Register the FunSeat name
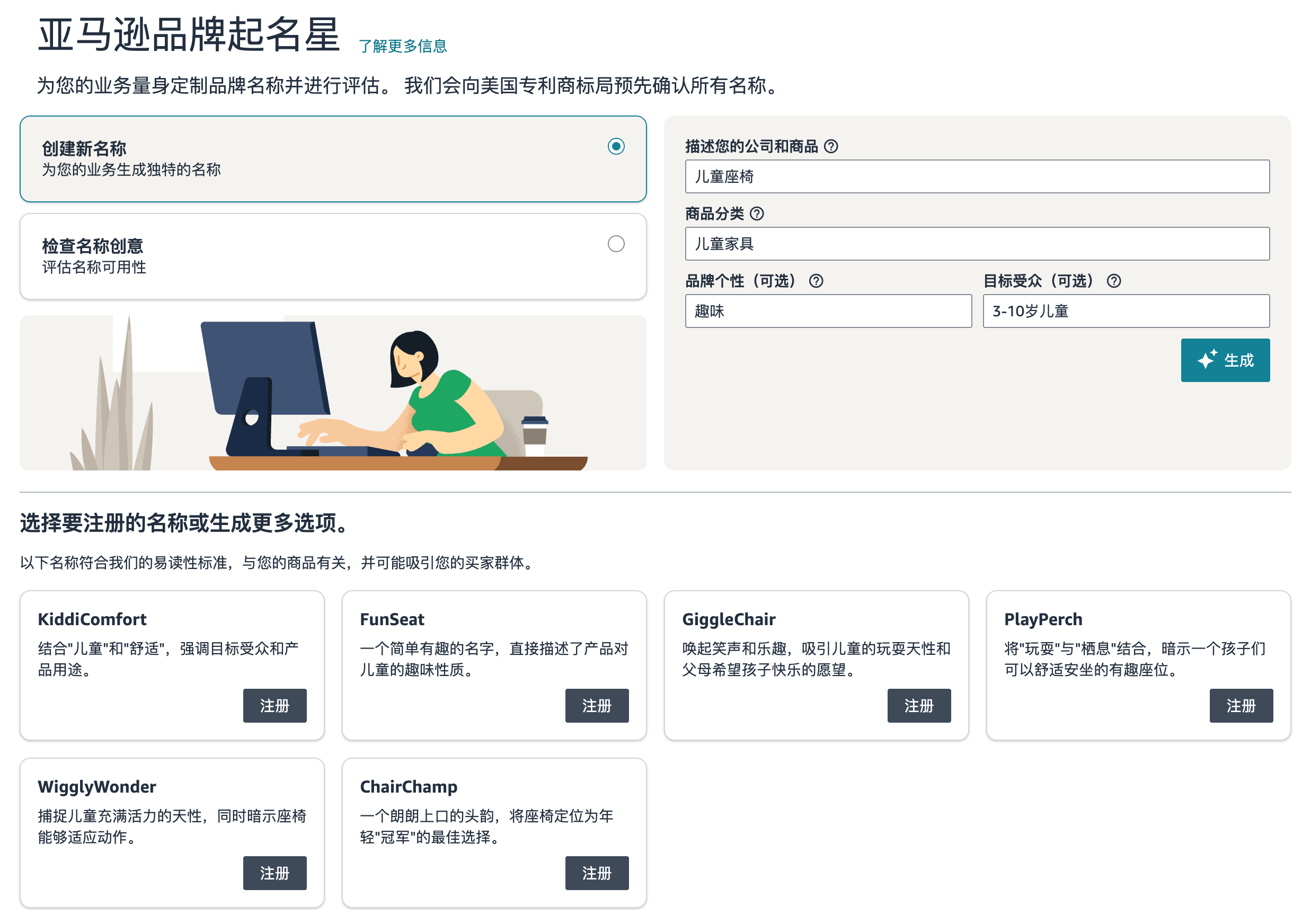 [x=597, y=706]
